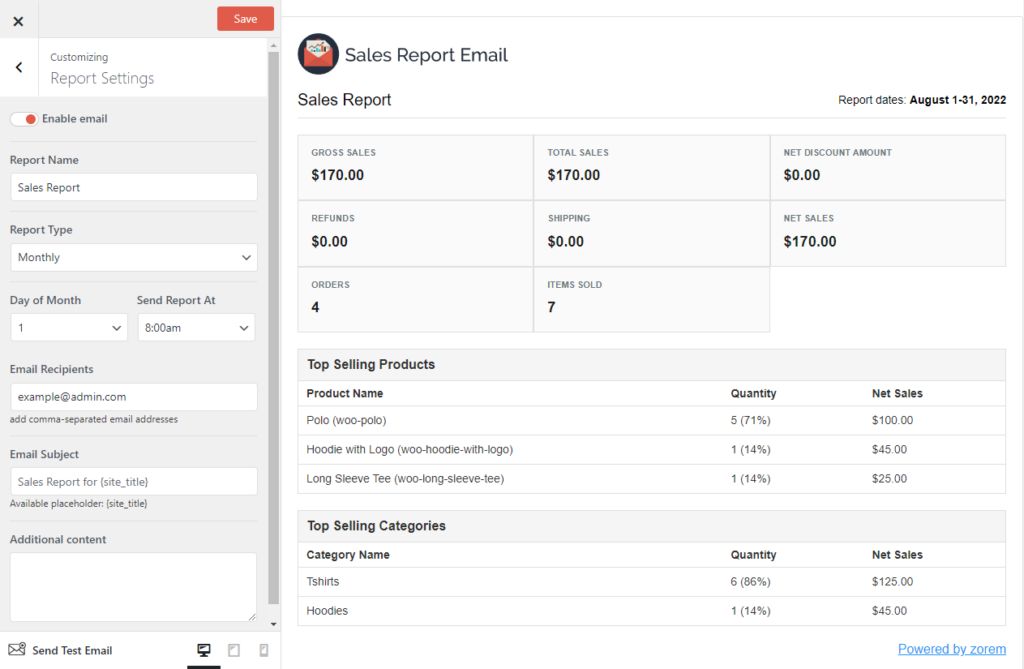
Task: Click the envelope icon beside Send Test Email
Action: (x=16, y=649)
